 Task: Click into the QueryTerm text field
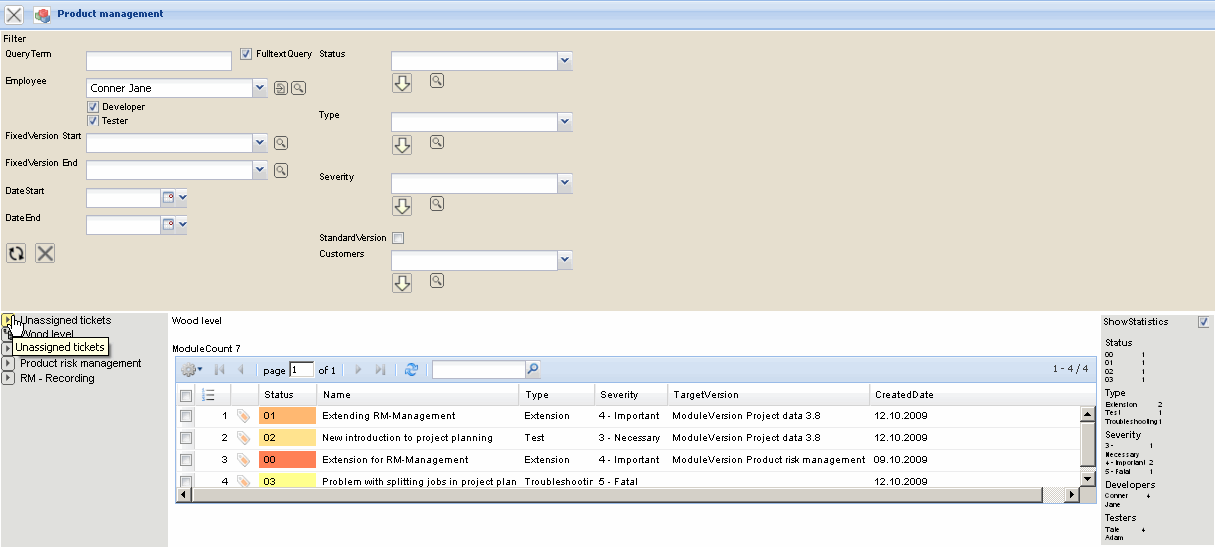click(159, 62)
